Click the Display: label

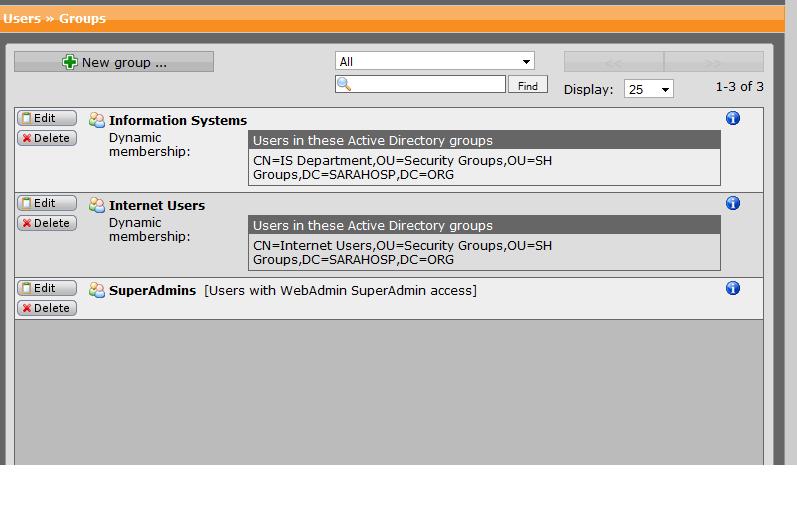tap(589, 89)
